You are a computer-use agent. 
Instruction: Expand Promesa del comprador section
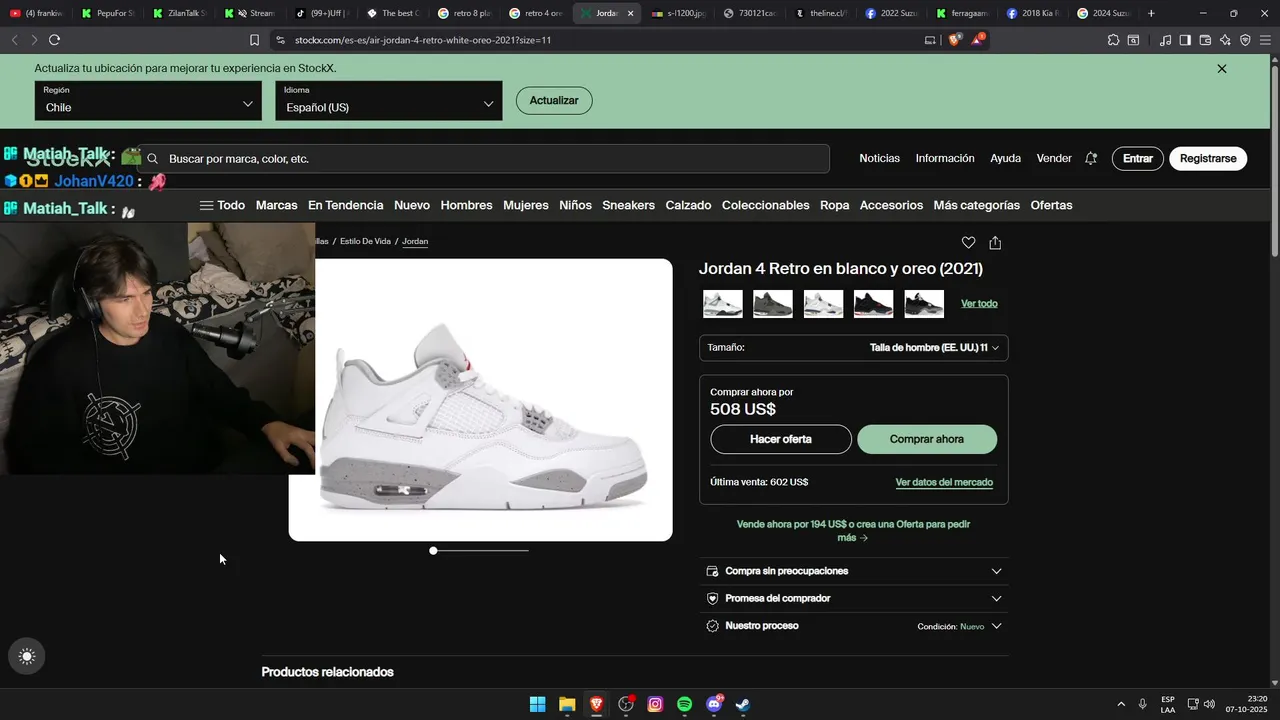[853, 598]
